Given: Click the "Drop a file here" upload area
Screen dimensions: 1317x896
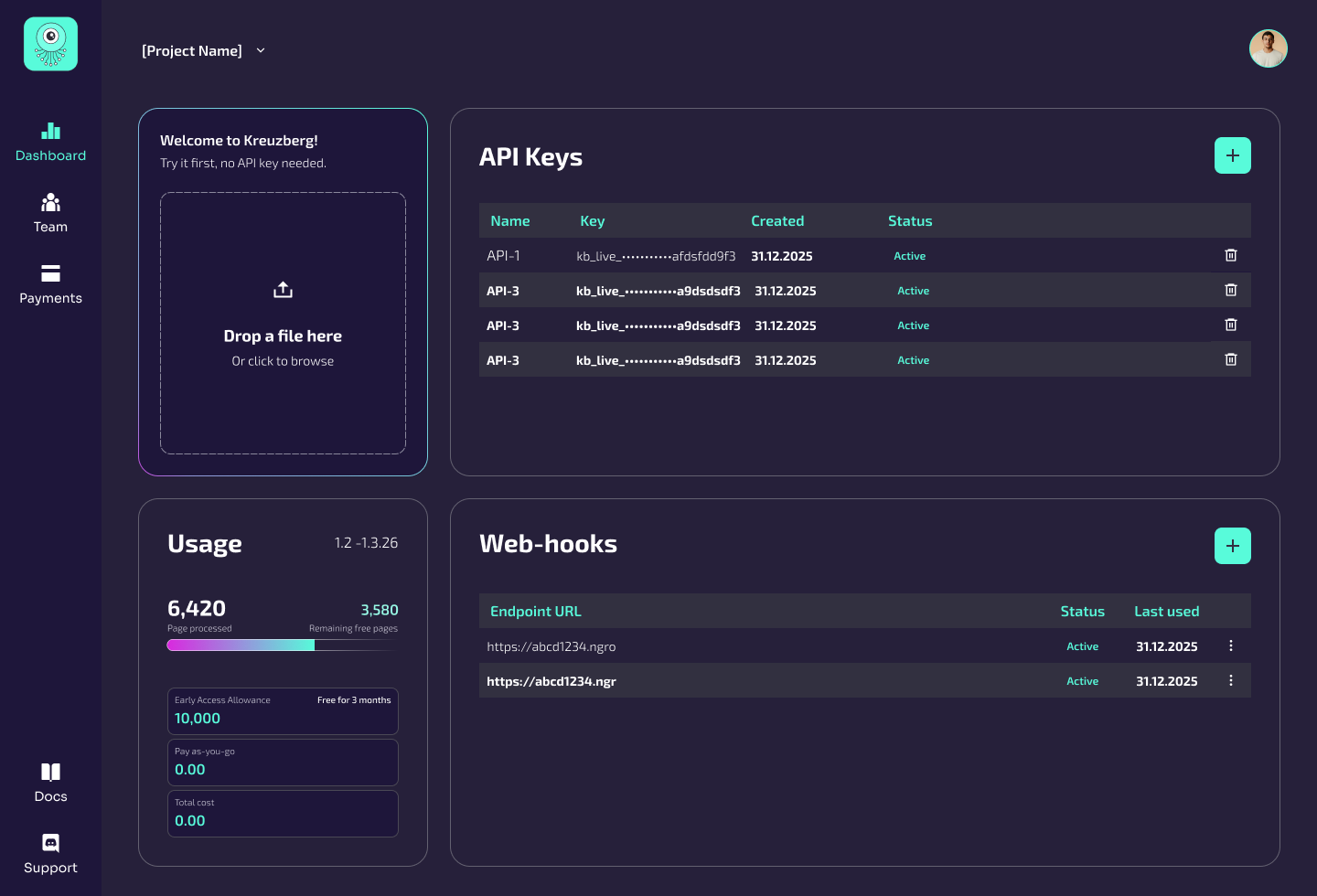Looking at the screenshot, I should pos(283,323).
